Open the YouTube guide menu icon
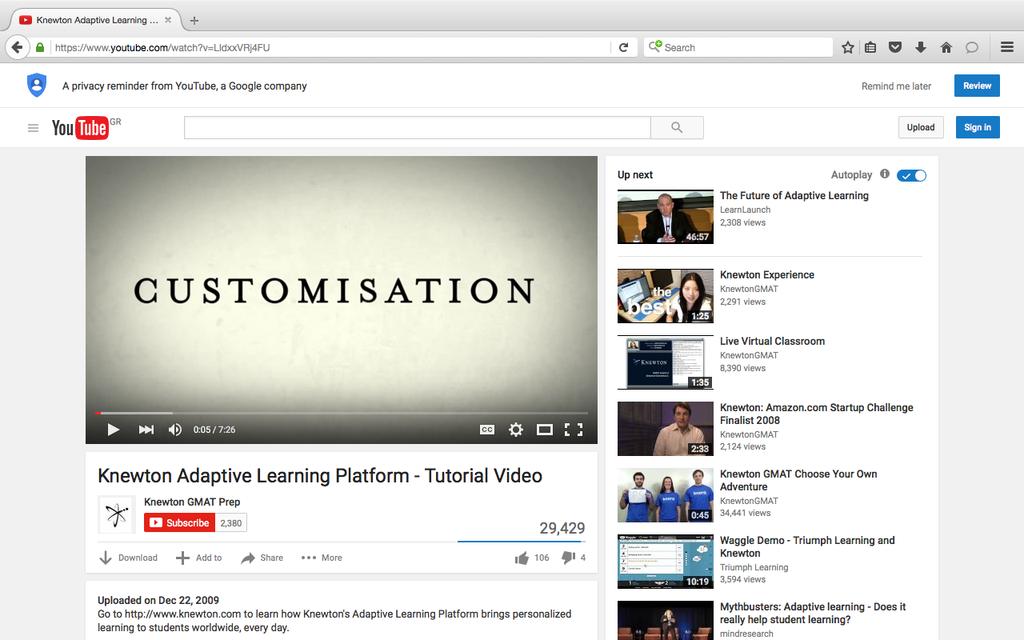This screenshot has width=1024, height=640. [x=33, y=128]
